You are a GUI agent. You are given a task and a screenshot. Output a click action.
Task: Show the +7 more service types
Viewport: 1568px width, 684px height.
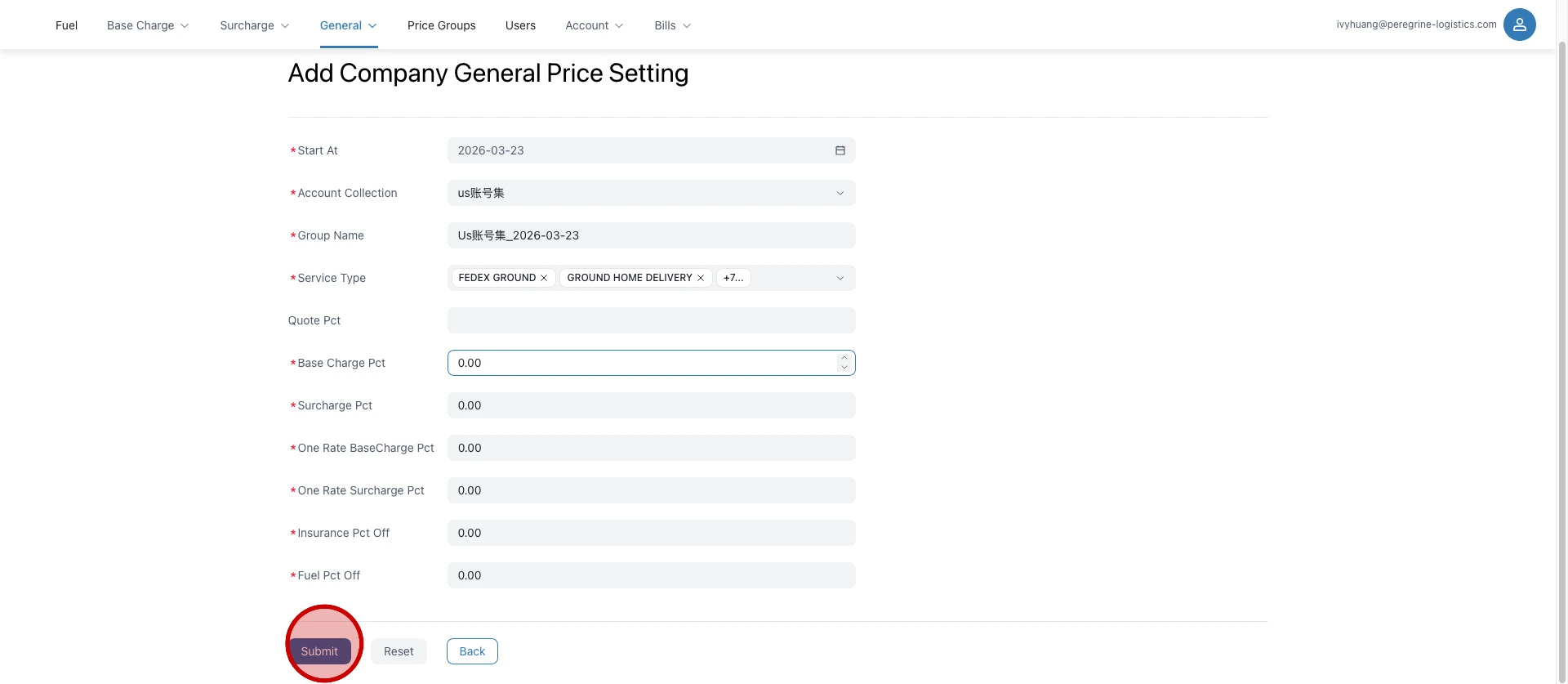[733, 278]
